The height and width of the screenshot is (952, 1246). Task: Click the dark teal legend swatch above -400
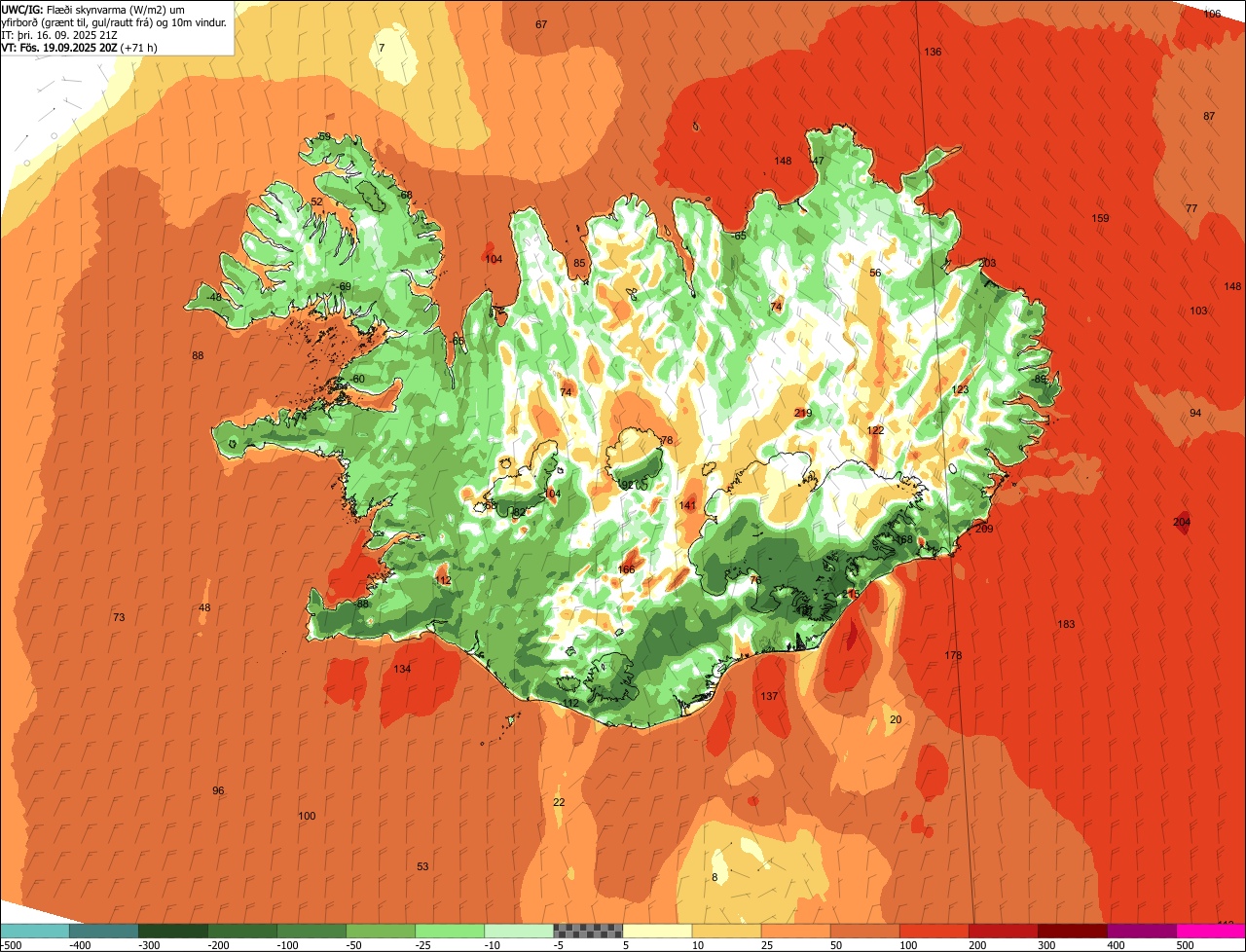coord(103,931)
